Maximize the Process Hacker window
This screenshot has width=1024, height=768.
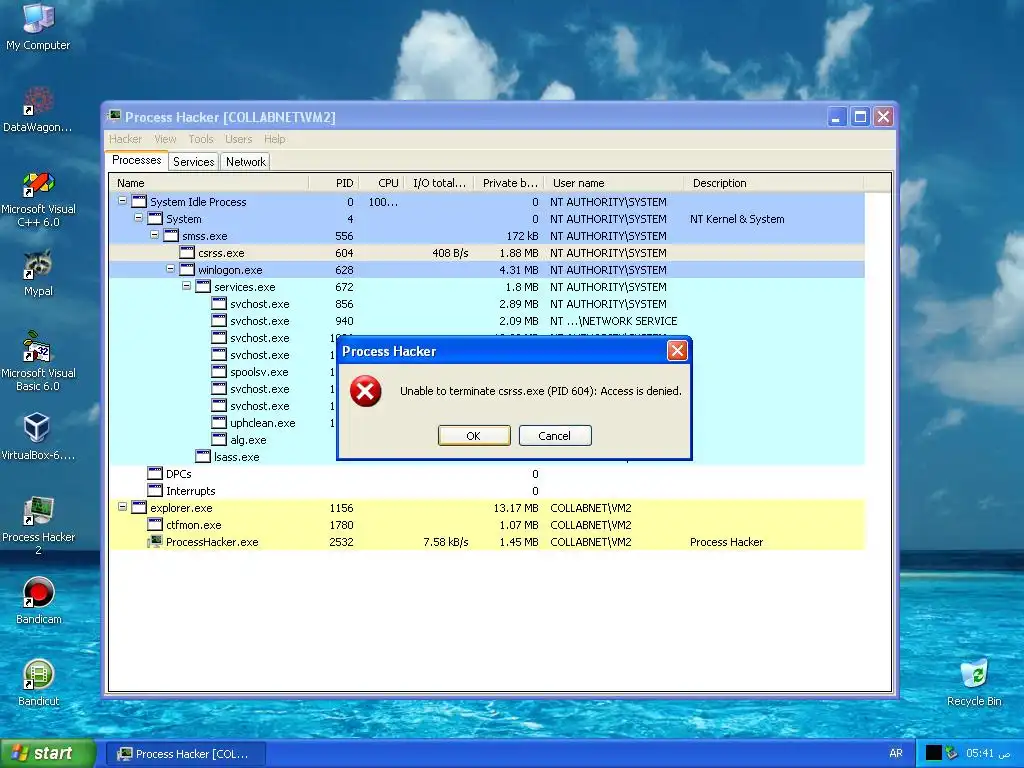point(860,117)
